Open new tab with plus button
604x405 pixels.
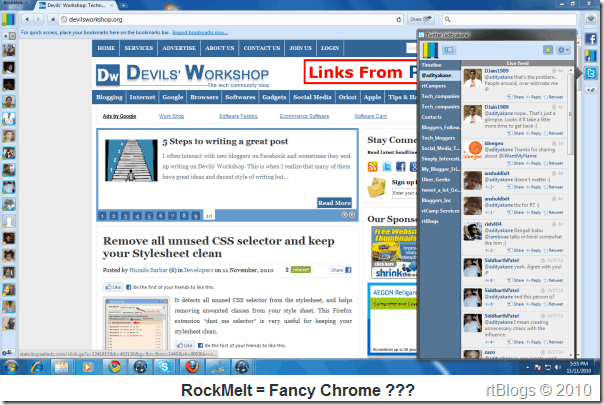[123, 5]
